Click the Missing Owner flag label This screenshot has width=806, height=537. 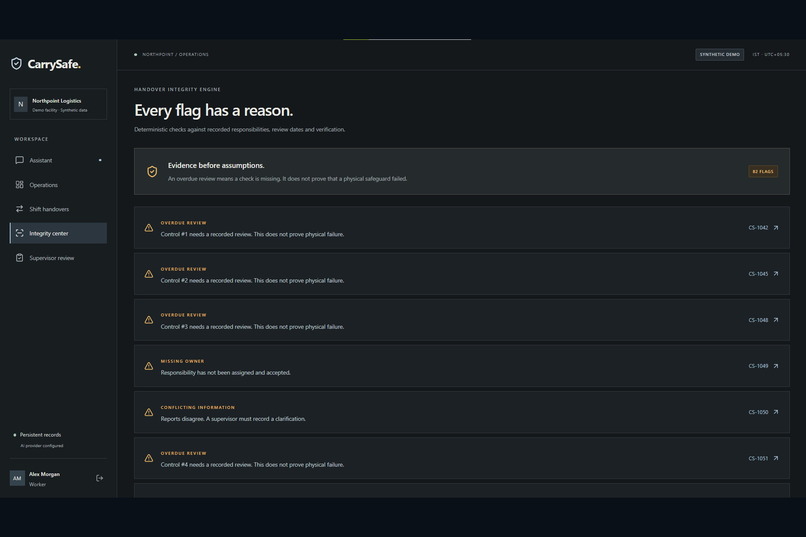pos(182,361)
